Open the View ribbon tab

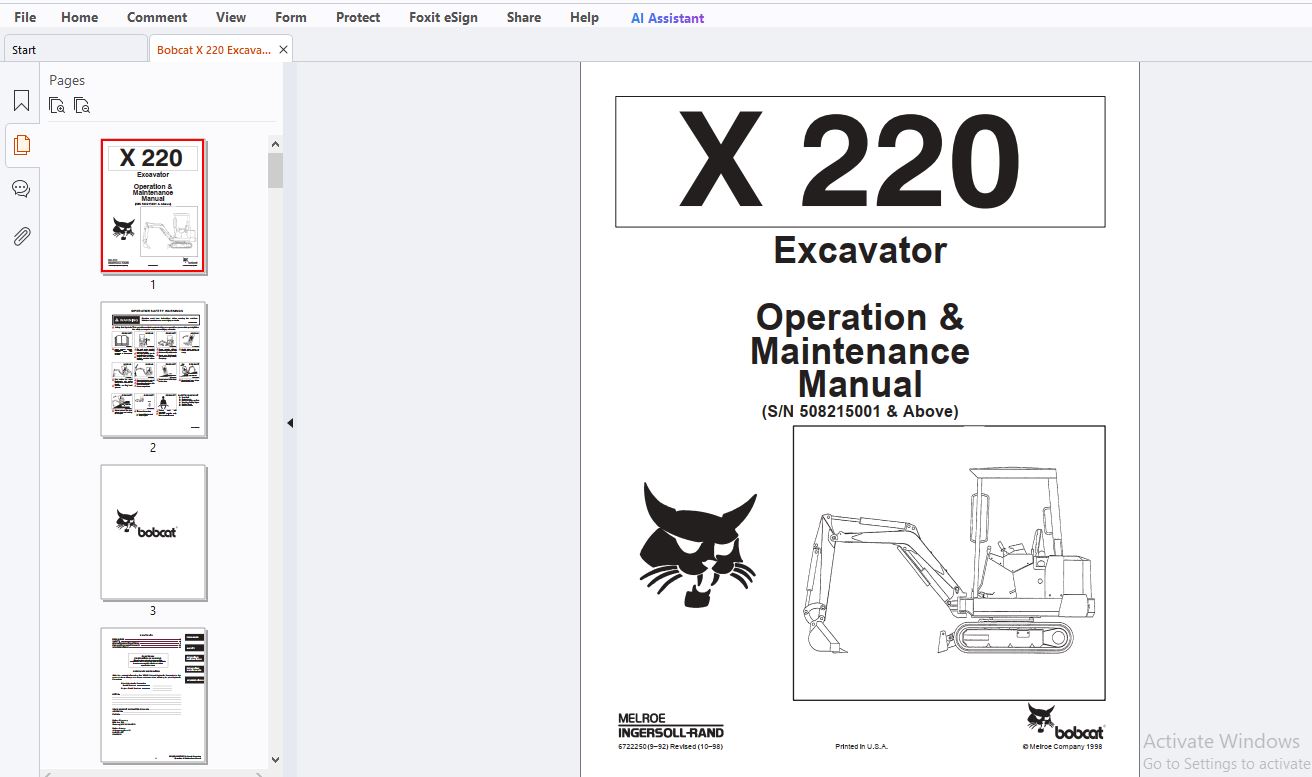[x=231, y=17]
